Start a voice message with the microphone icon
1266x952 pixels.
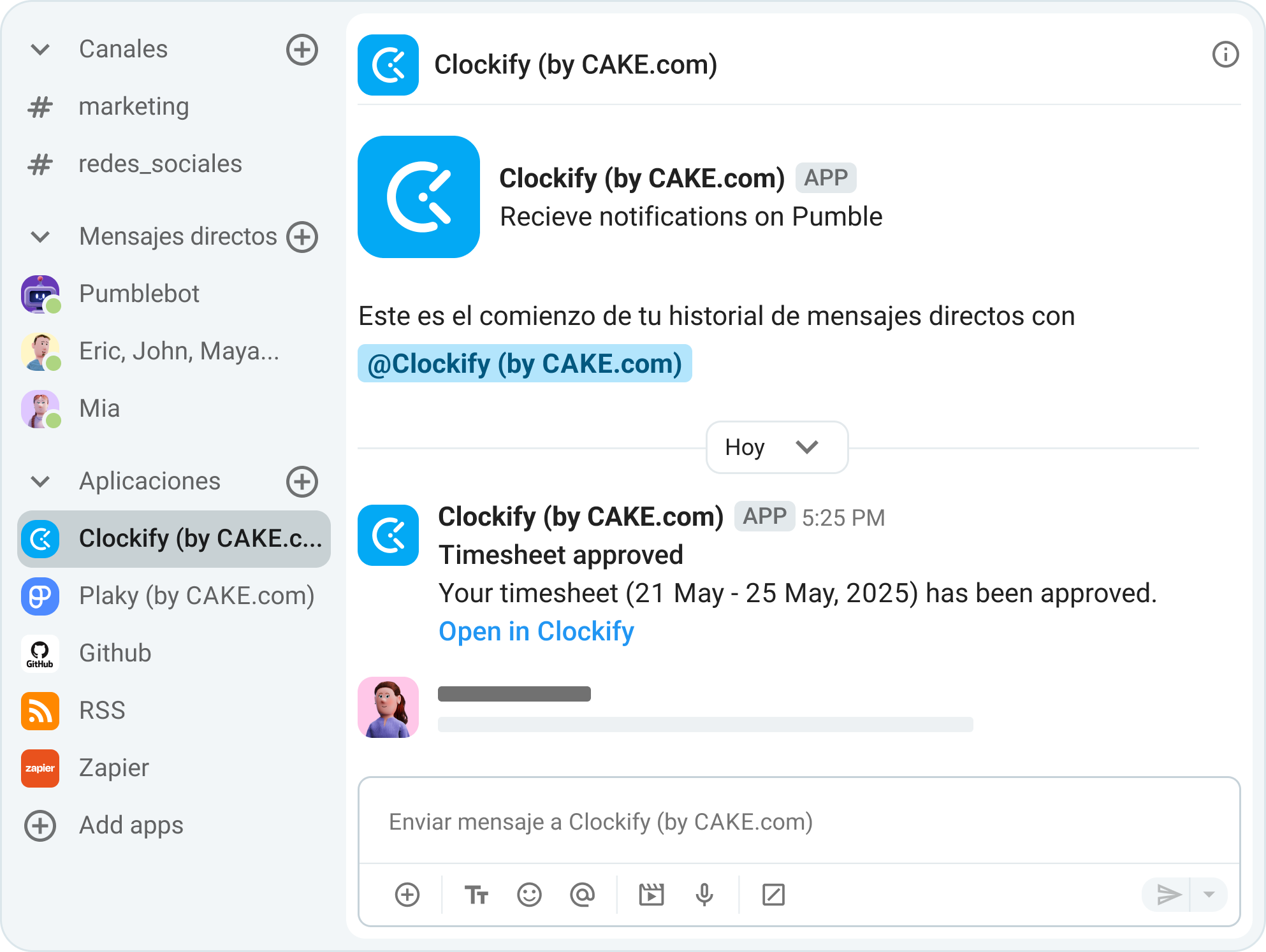(704, 895)
